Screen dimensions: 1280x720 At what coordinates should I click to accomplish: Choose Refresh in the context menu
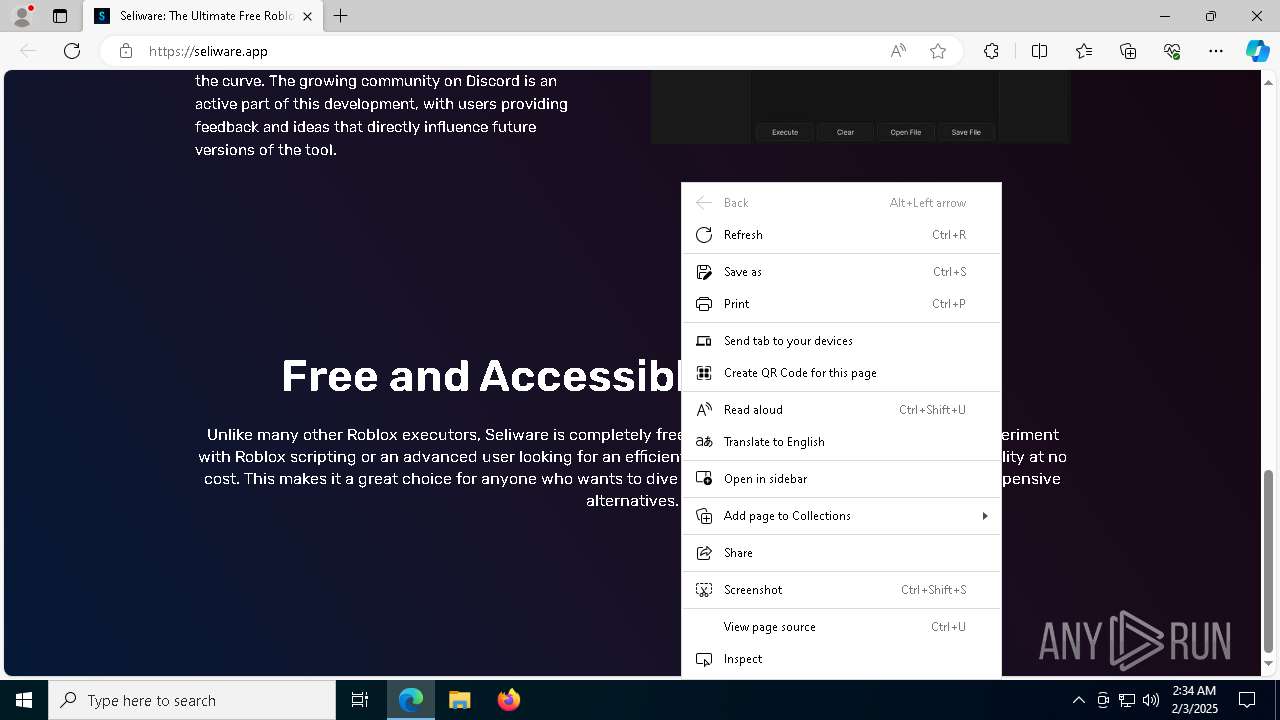click(841, 235)
